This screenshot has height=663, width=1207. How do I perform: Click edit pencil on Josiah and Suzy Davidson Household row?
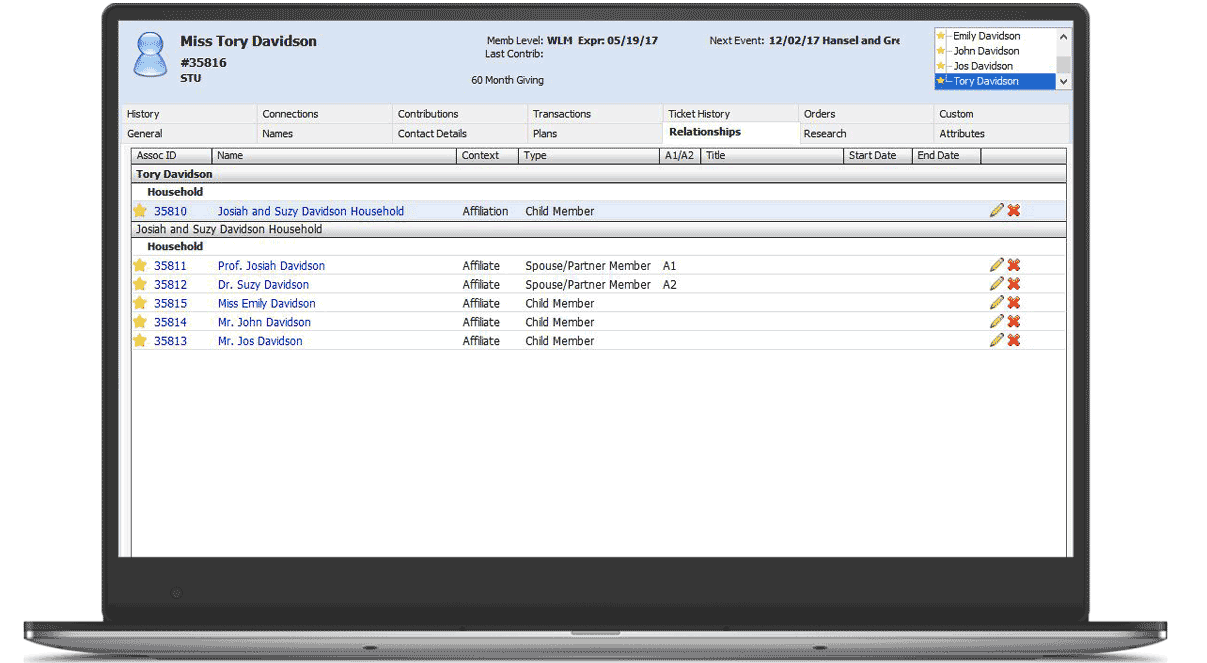click(996, 210)
